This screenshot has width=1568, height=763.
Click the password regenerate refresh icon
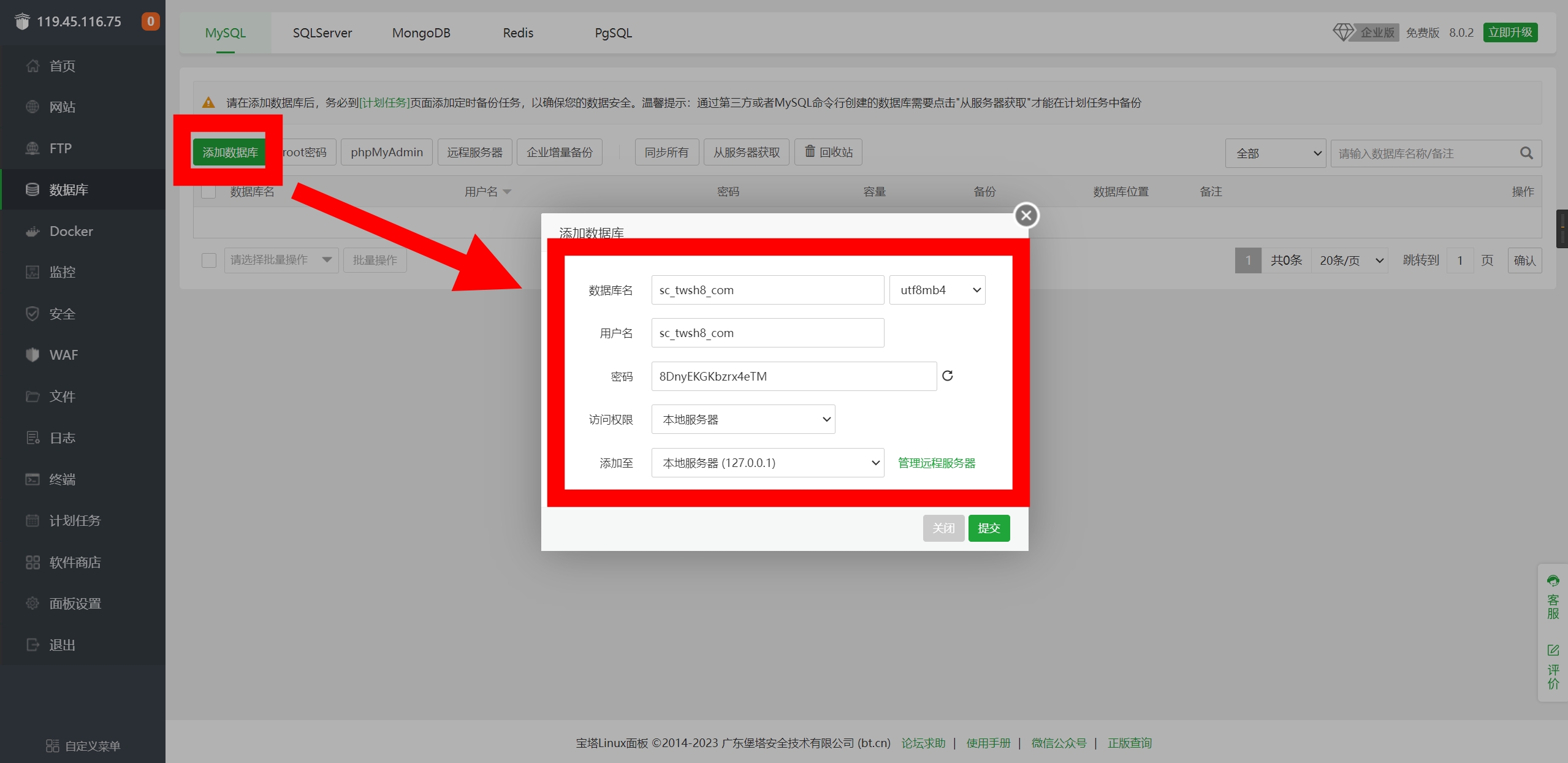(x=947, y=376)
